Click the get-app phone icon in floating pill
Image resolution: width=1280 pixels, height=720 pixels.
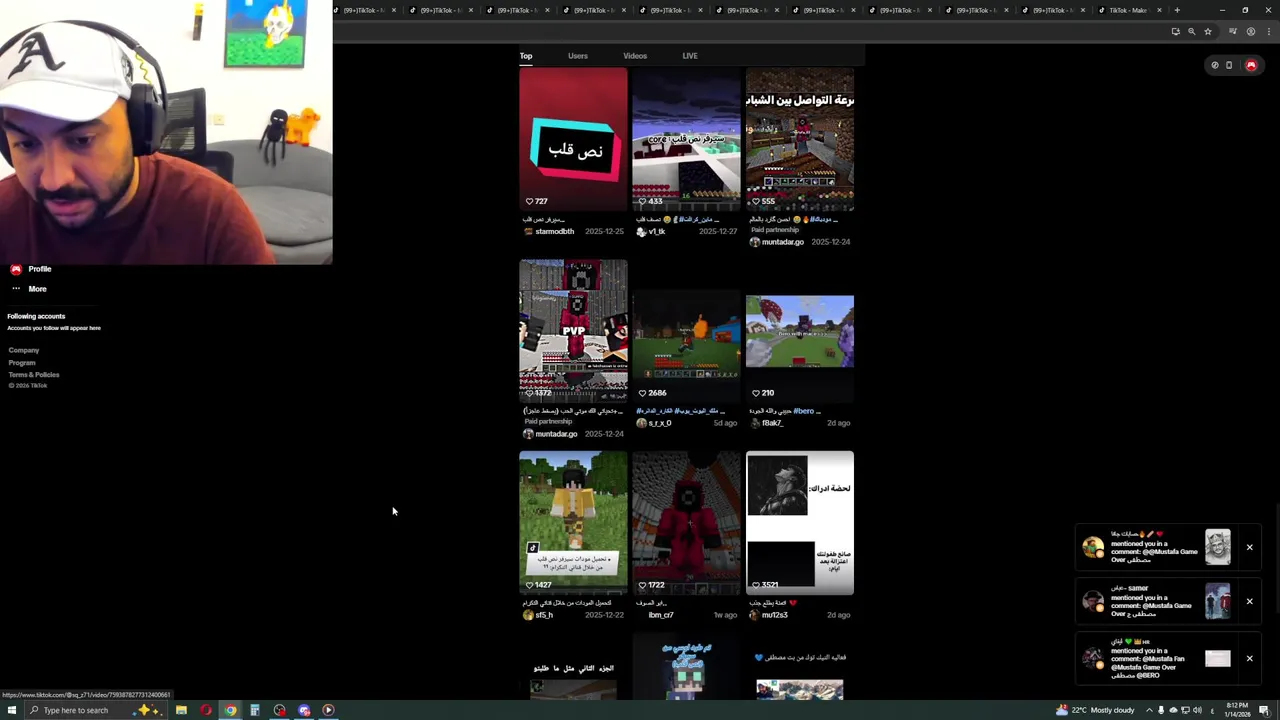click(x=1229, y=65)
